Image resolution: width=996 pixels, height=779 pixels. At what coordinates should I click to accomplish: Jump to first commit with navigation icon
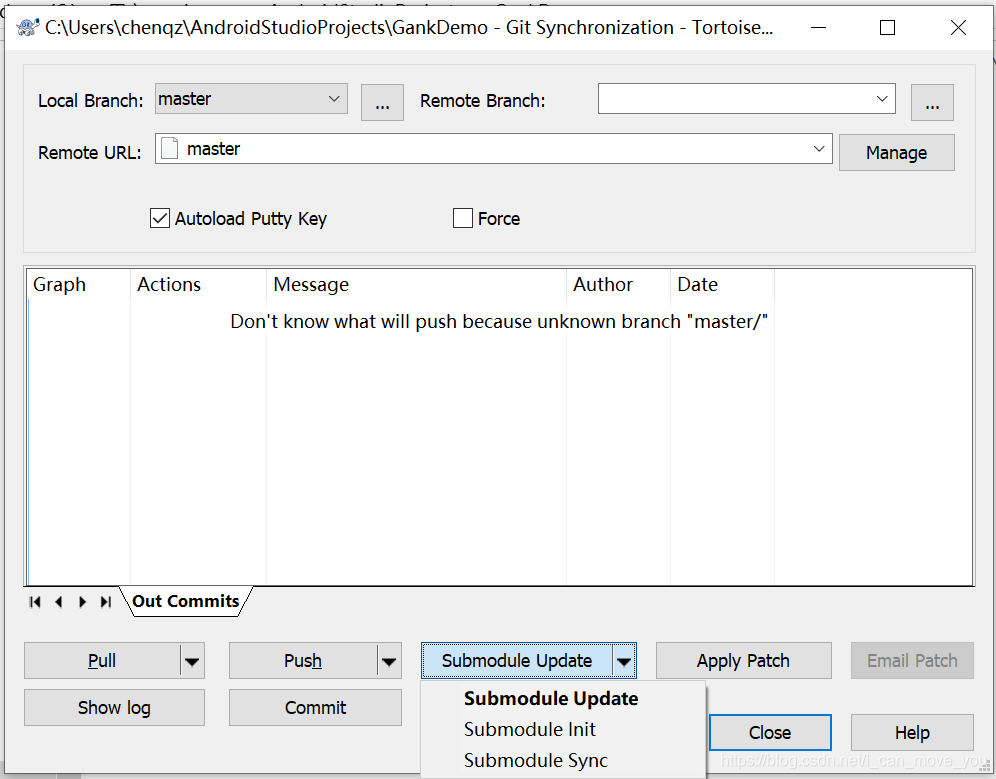pyautogui.click(x=34, y=601)
